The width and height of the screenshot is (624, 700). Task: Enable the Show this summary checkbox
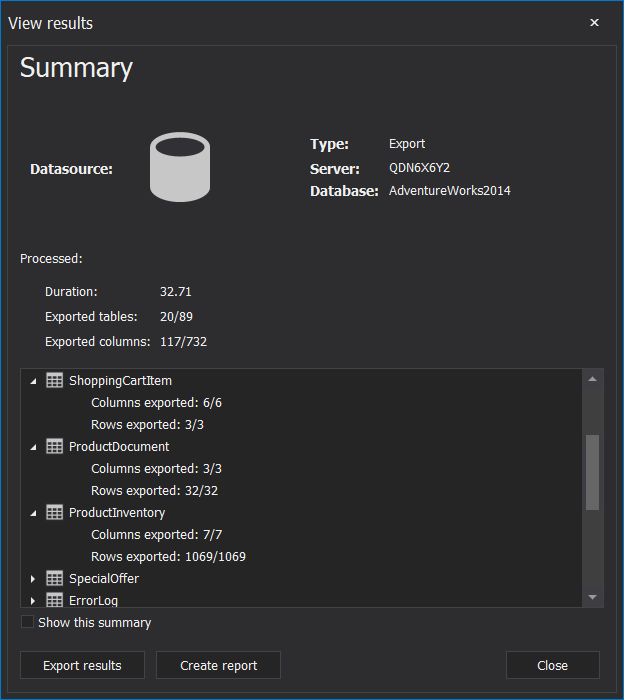[27, 623]
